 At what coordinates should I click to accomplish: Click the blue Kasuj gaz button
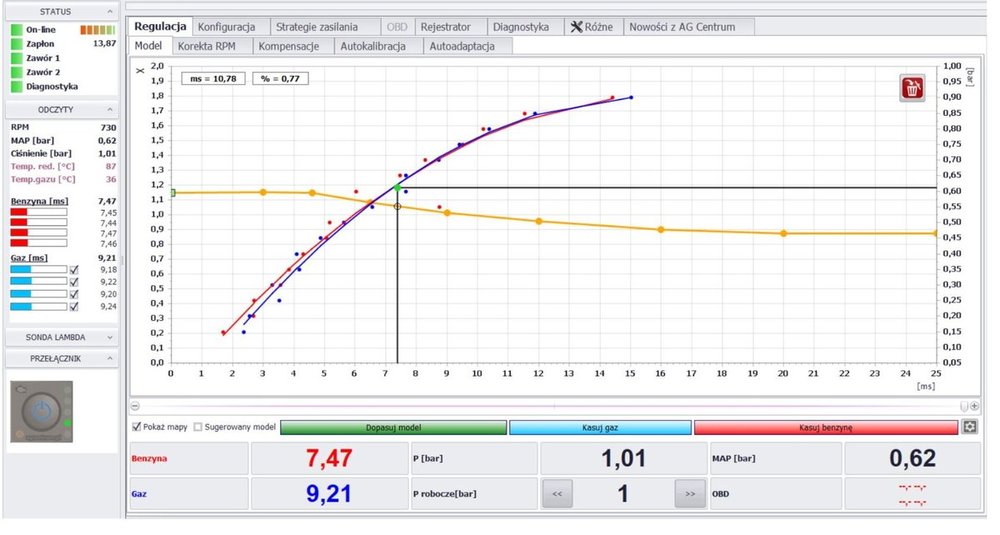coord(600,427)
